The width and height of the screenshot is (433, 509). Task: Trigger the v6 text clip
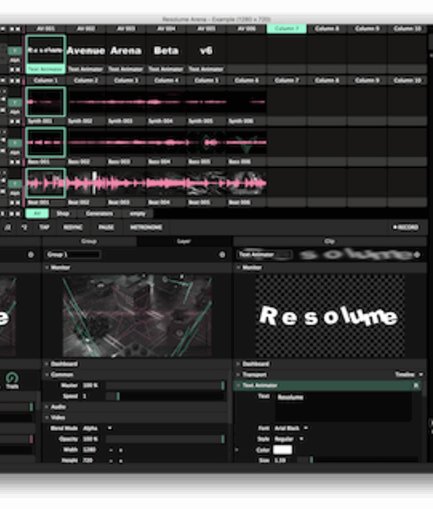point(206,51)
